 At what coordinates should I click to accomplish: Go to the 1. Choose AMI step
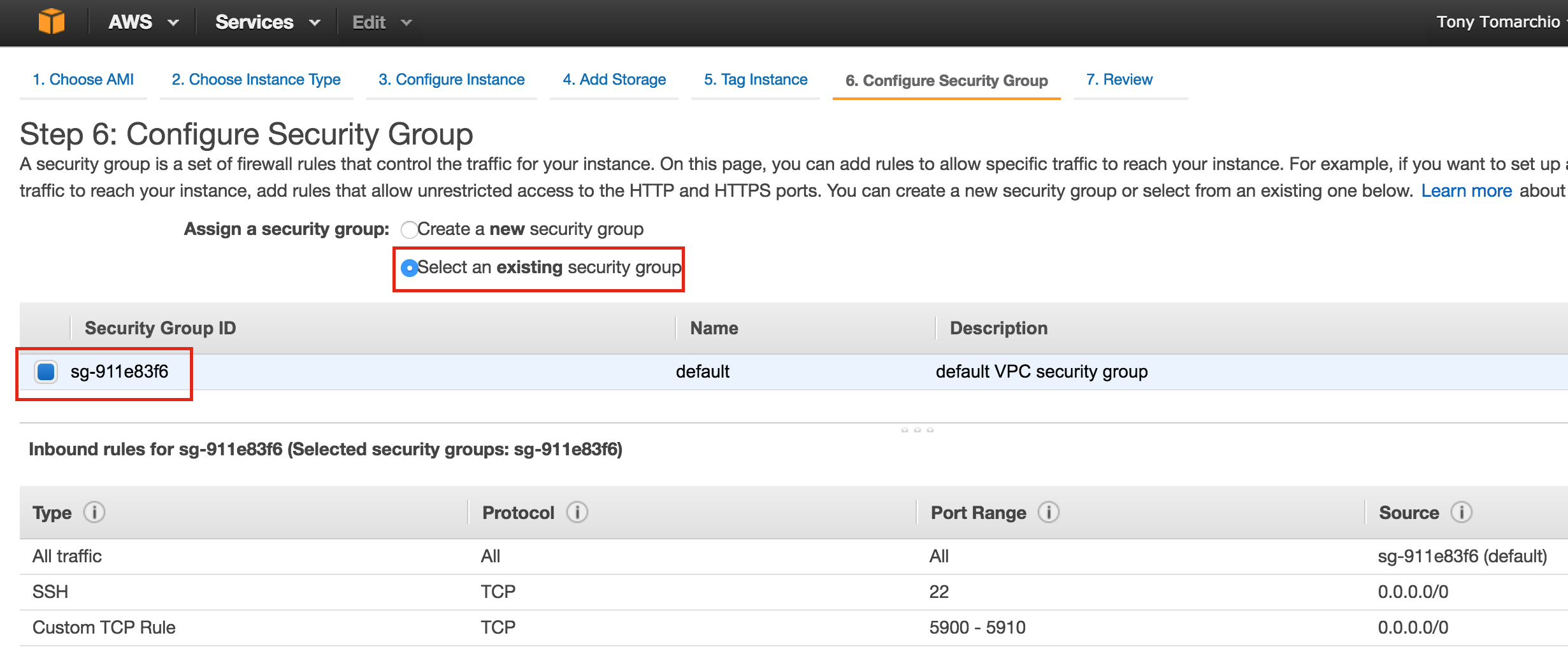point(83,80)
